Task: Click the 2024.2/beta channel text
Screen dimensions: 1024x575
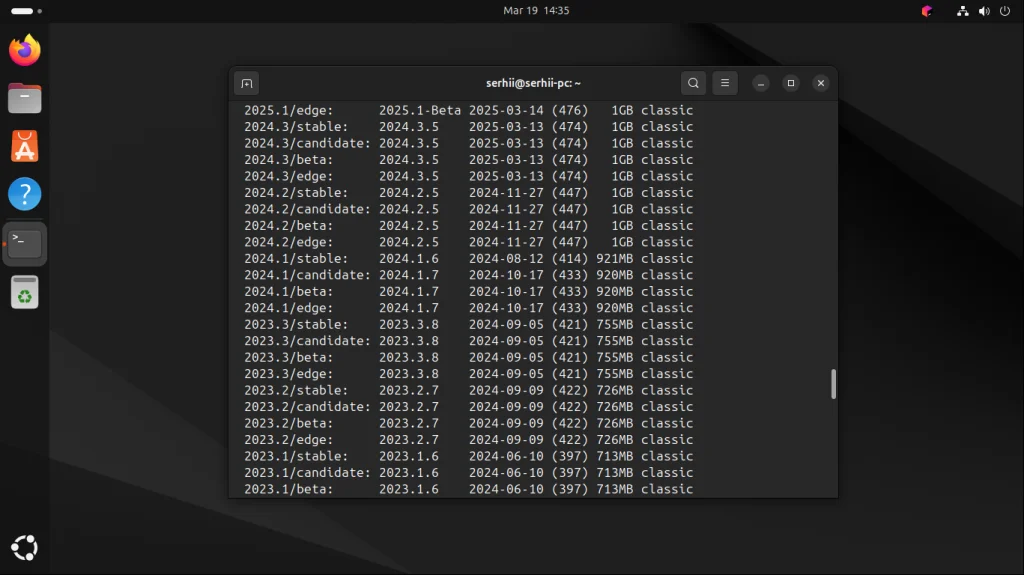Action: tap(288, 225)
